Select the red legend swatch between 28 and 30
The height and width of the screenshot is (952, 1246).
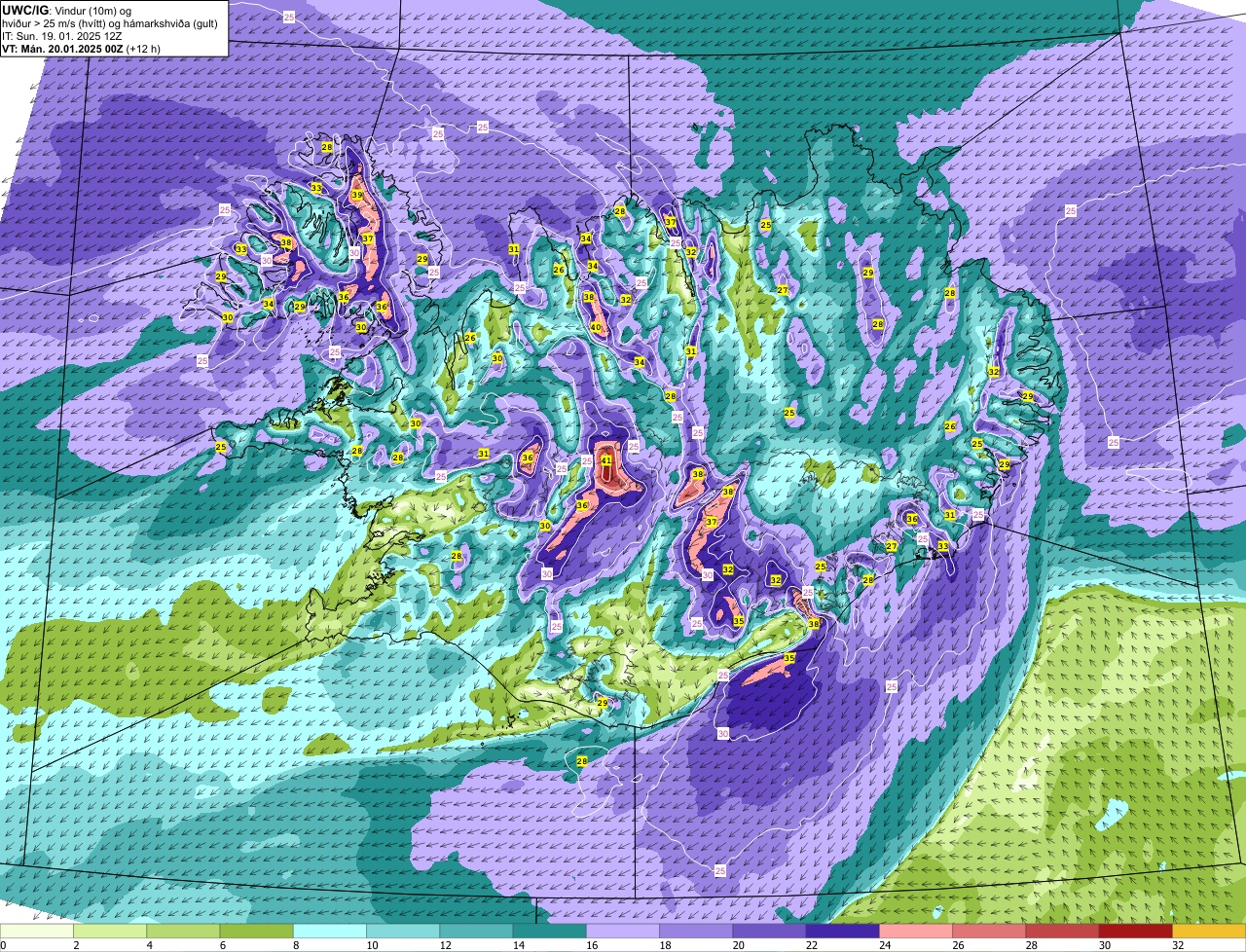[x=1062, y=932]
